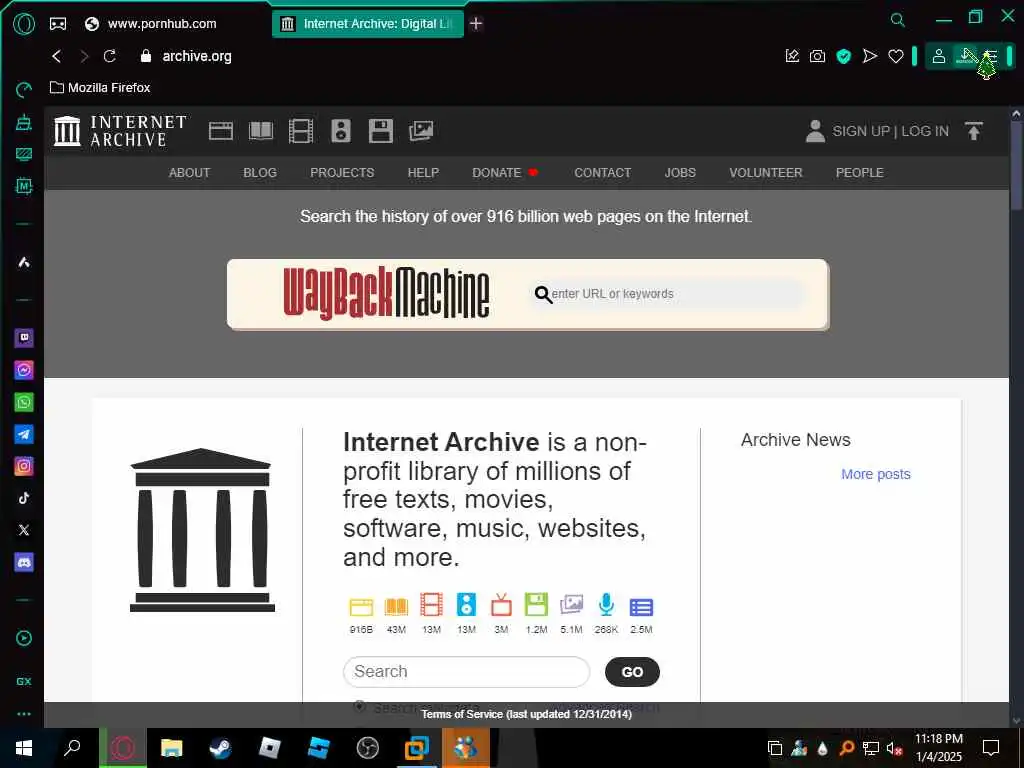This screenshot has width=1024, height=768.
Task: Open the ABOUT menu item
Action: coord(189,173)
